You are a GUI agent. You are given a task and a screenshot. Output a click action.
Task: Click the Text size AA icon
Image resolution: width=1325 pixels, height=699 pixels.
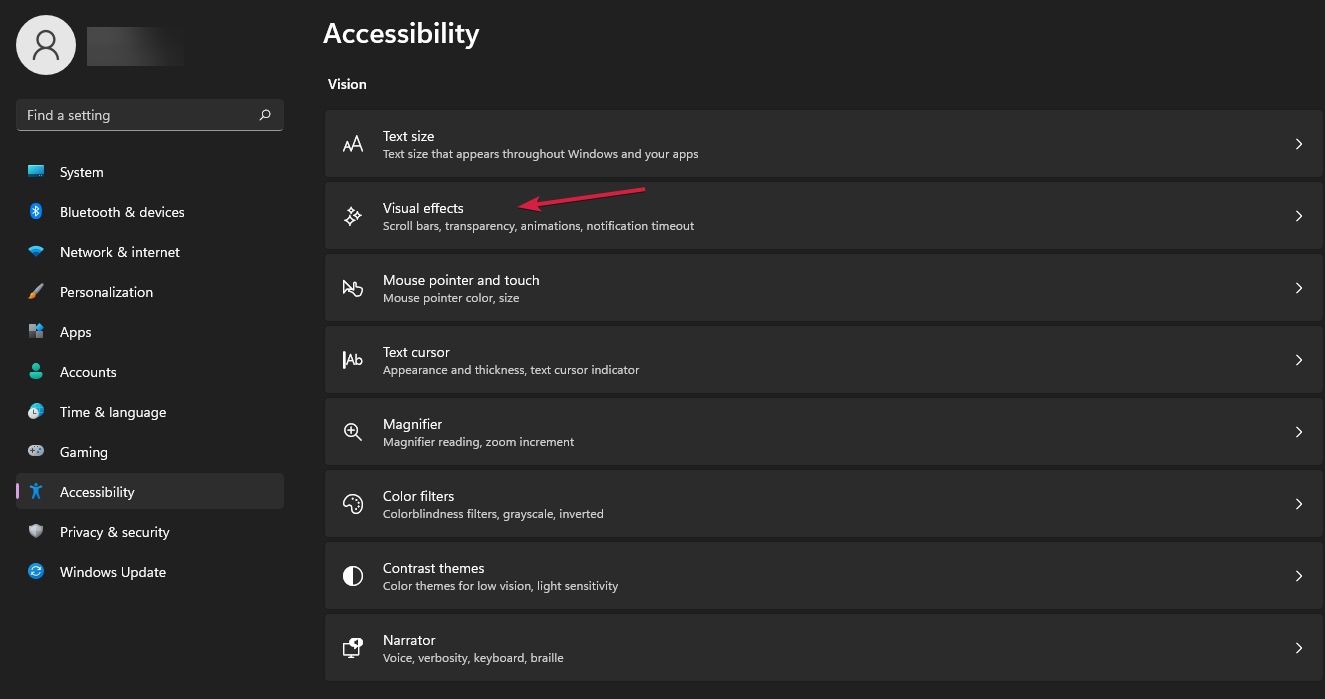[352, 143]
